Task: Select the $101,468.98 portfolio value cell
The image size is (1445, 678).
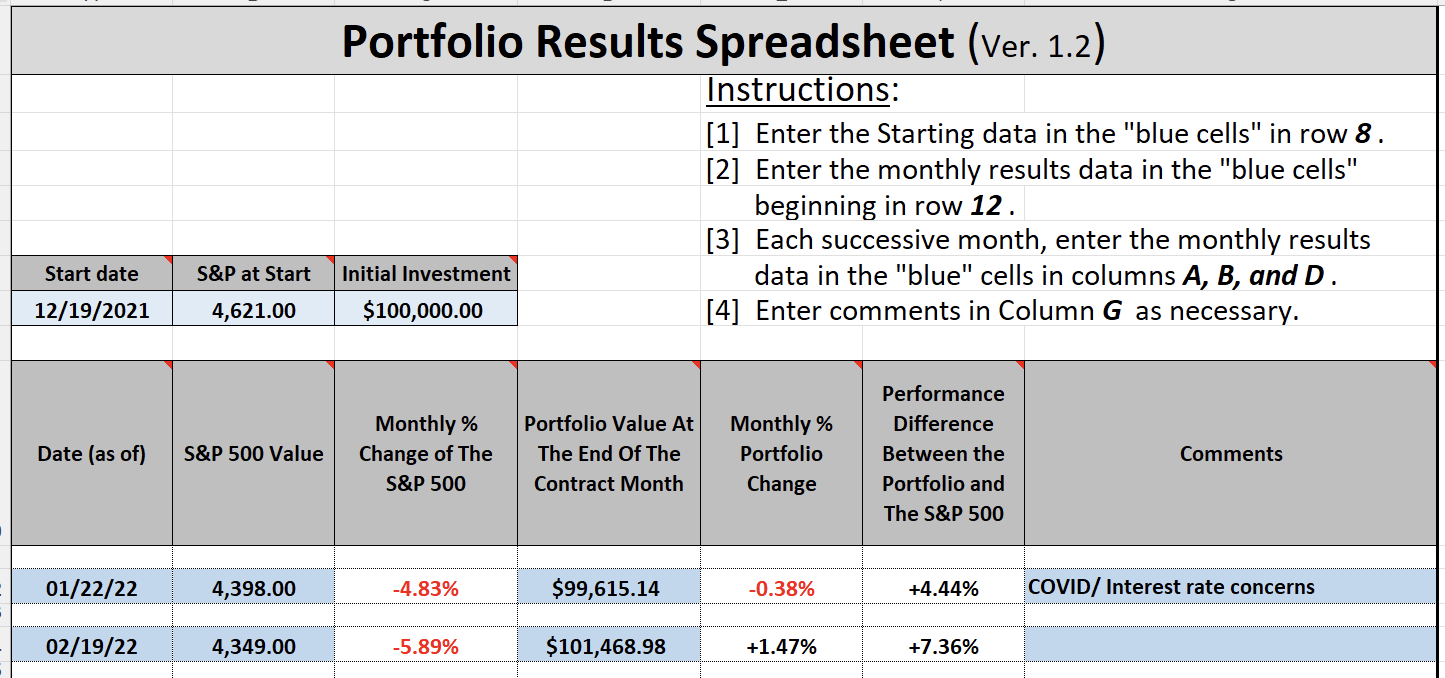Action: click(x=608, y=647)
